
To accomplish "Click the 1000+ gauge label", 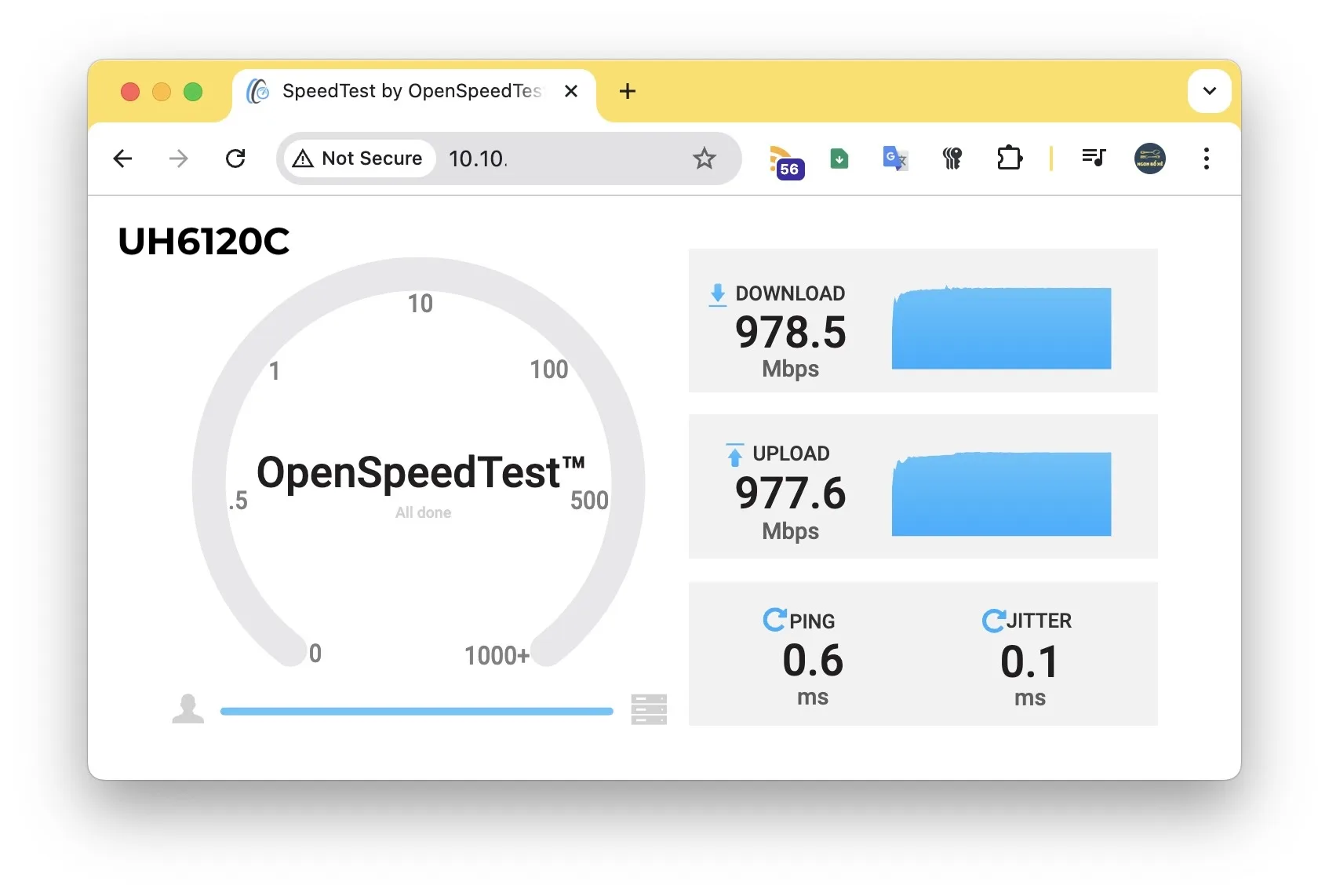I will [497, 656].
